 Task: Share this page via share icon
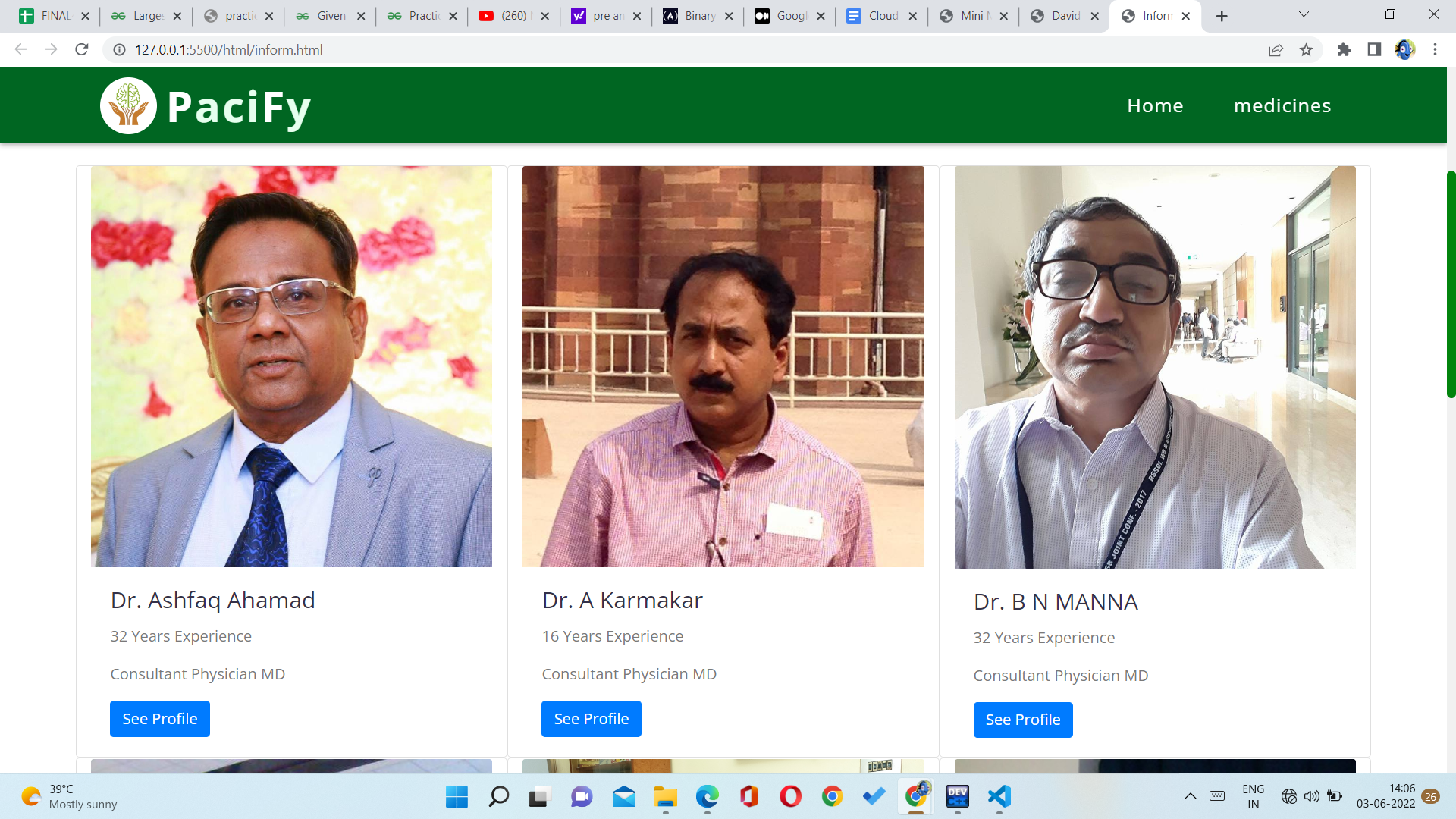point(1276,49)
